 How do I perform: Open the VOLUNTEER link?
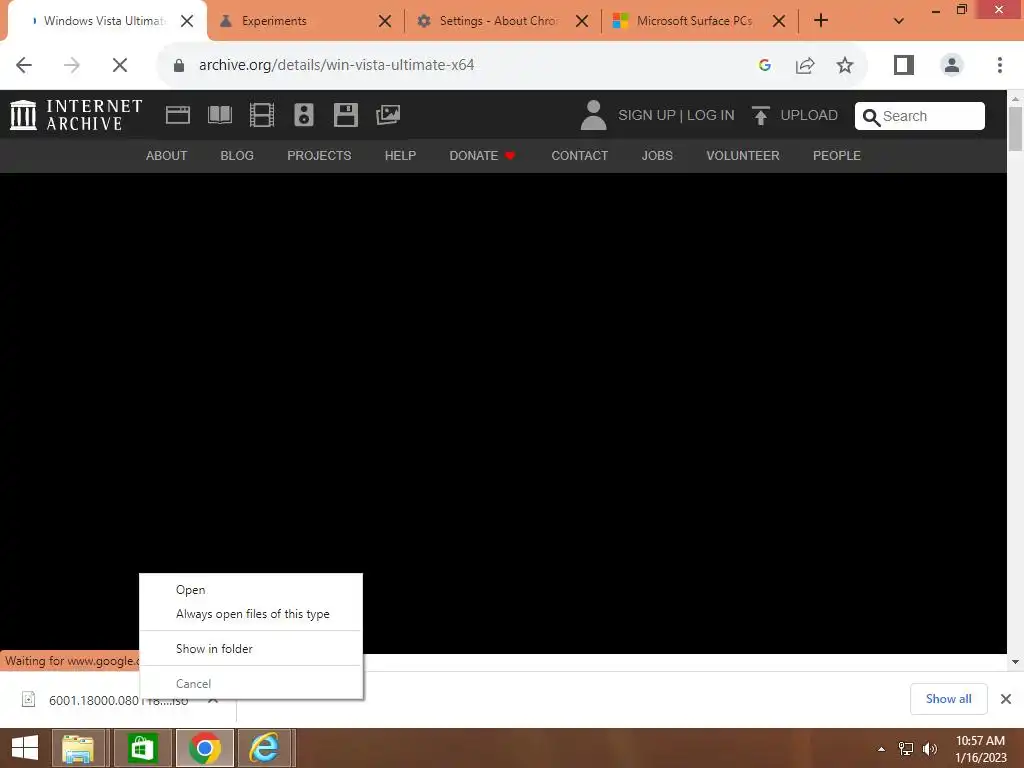coord(743,155)
